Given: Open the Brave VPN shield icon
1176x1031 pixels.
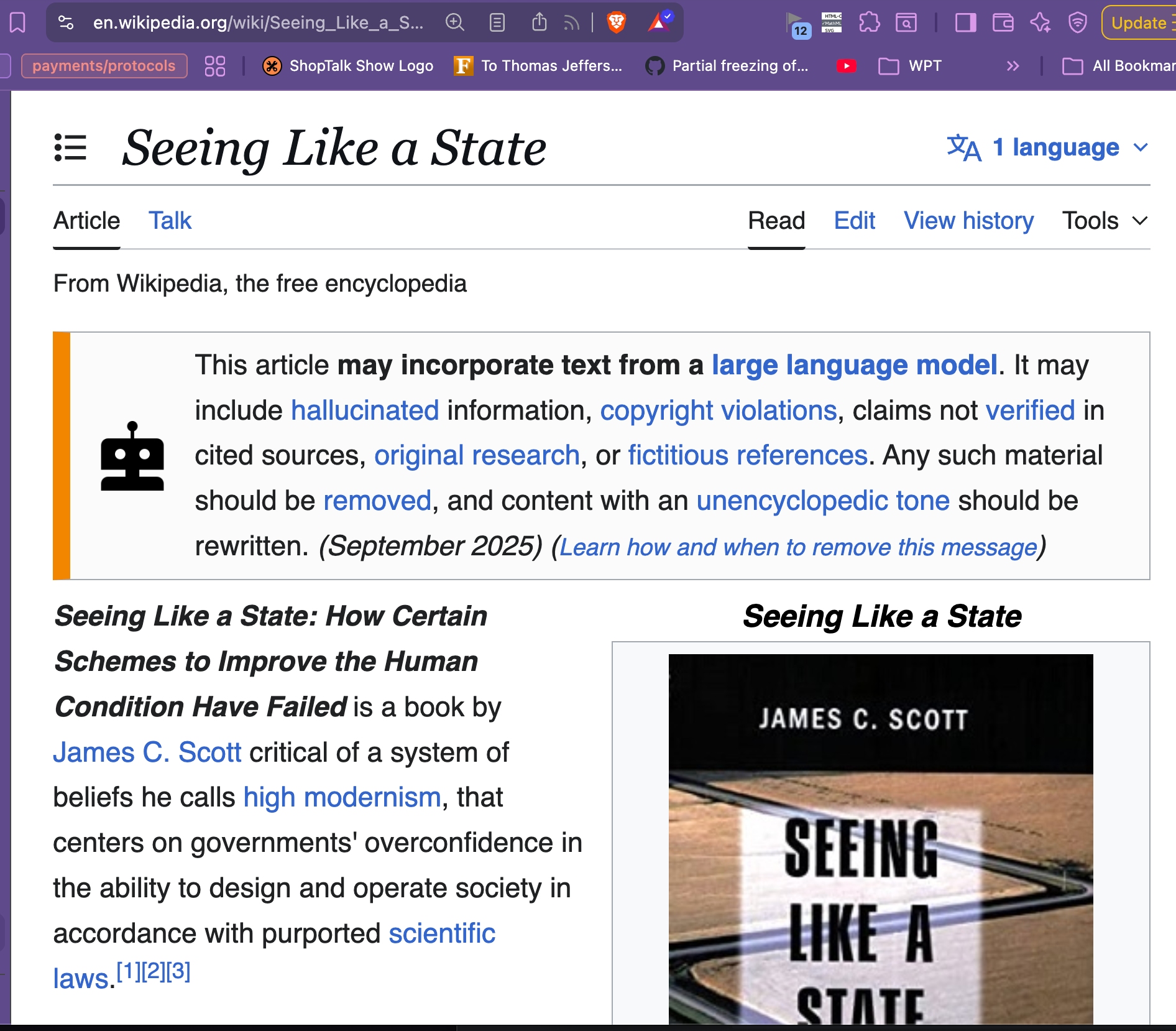Looking at the screenshot, I should pyautogui.click(x=1077, y=23).
